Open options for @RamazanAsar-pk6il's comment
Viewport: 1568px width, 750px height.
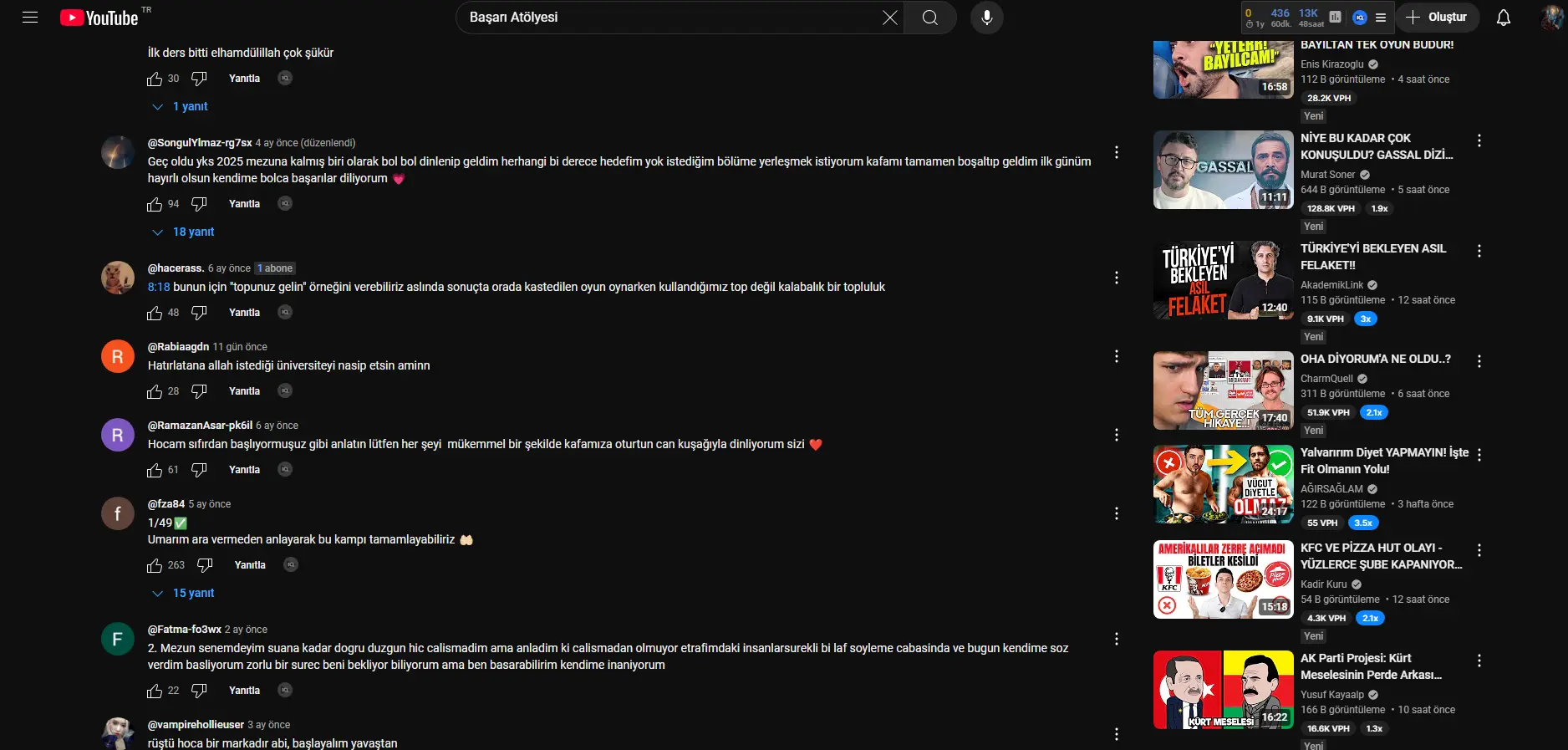click(1117, 435)
